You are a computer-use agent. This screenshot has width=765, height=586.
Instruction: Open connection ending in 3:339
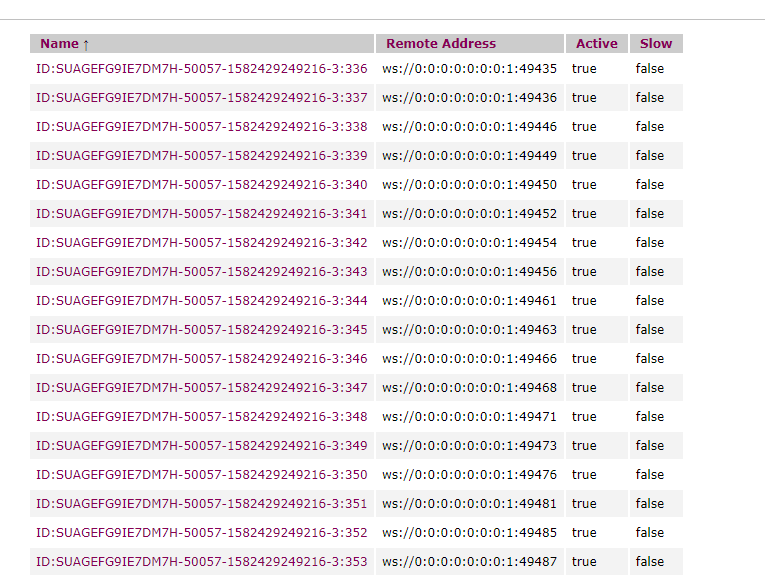[202, 156]
